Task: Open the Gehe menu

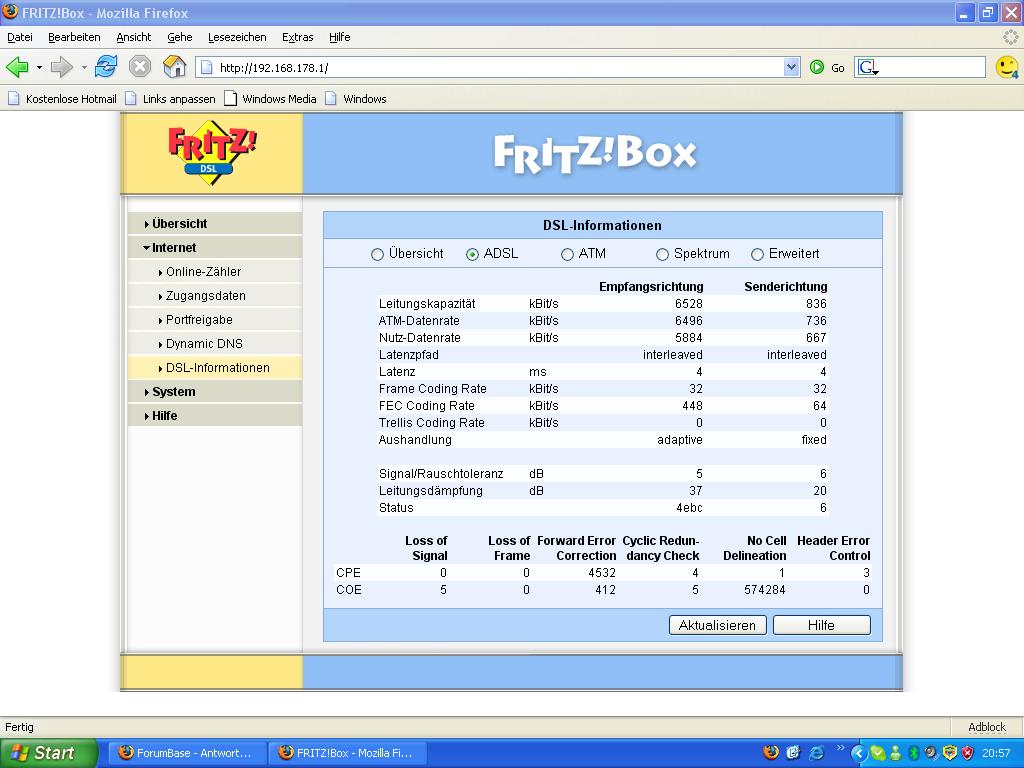Action: point(180,37)
